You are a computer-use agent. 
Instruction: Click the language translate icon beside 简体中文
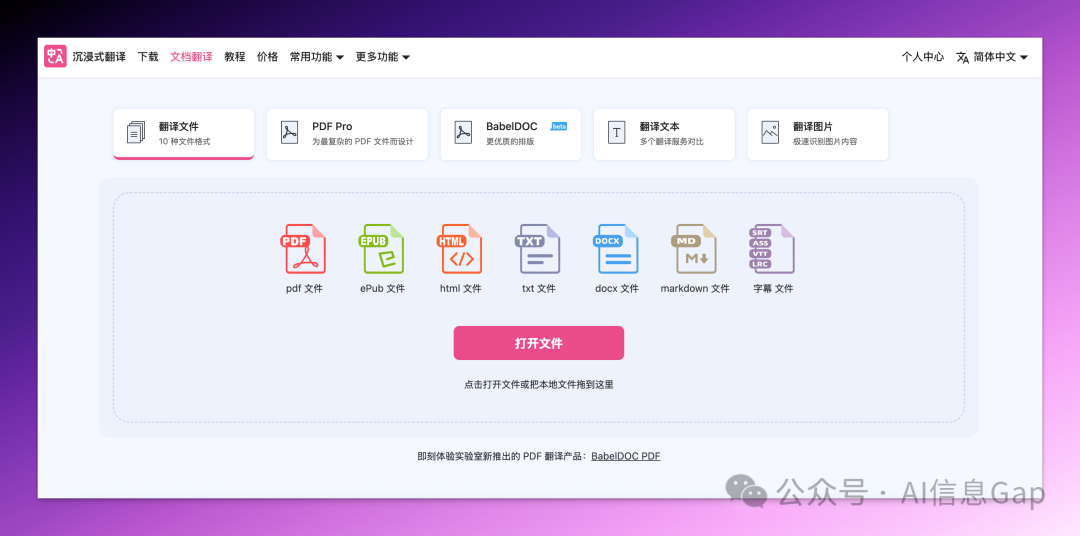click(x=962, y=57)
